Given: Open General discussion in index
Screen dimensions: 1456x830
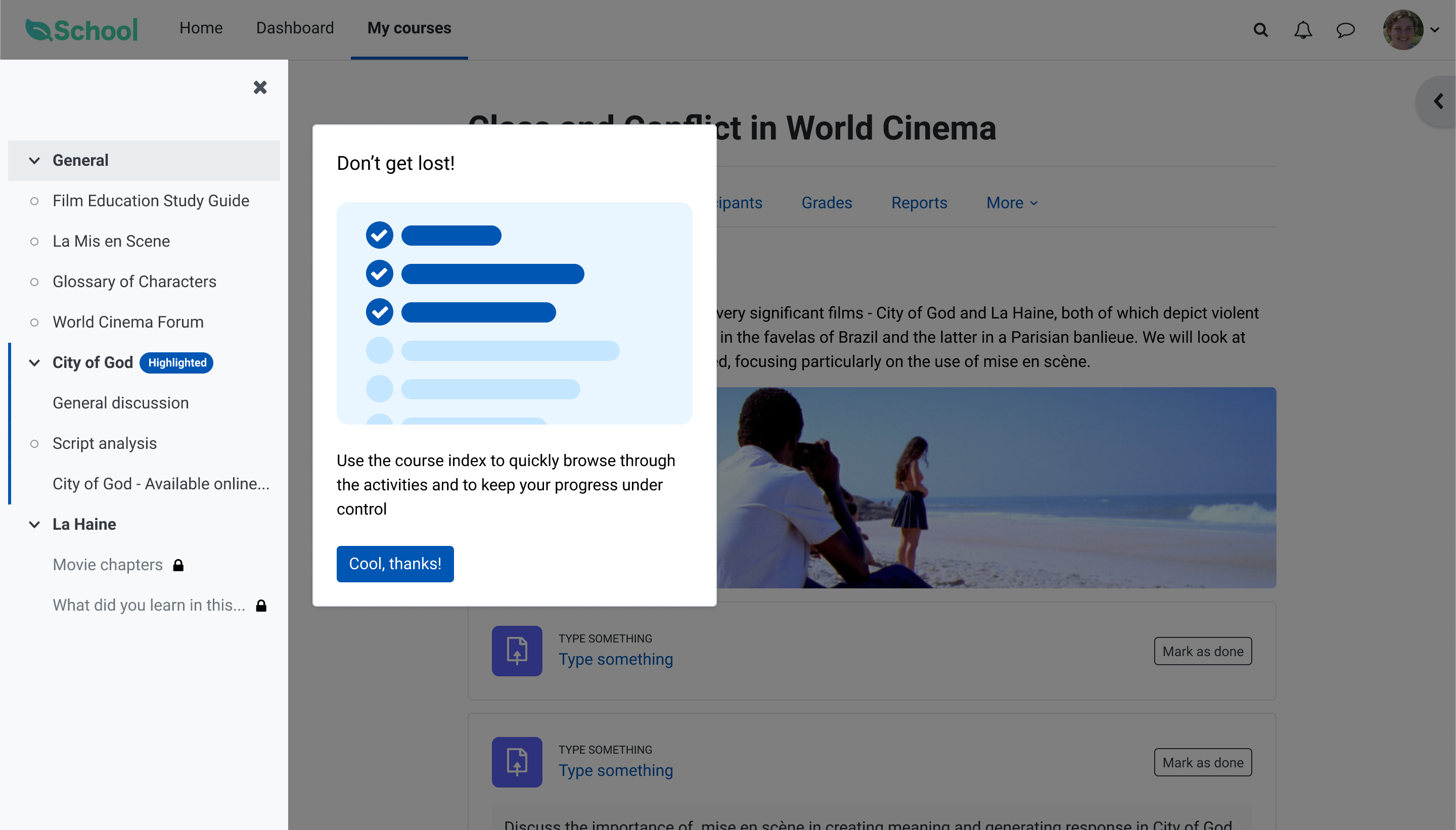Looking at the screenshot, I should [120, 403].
